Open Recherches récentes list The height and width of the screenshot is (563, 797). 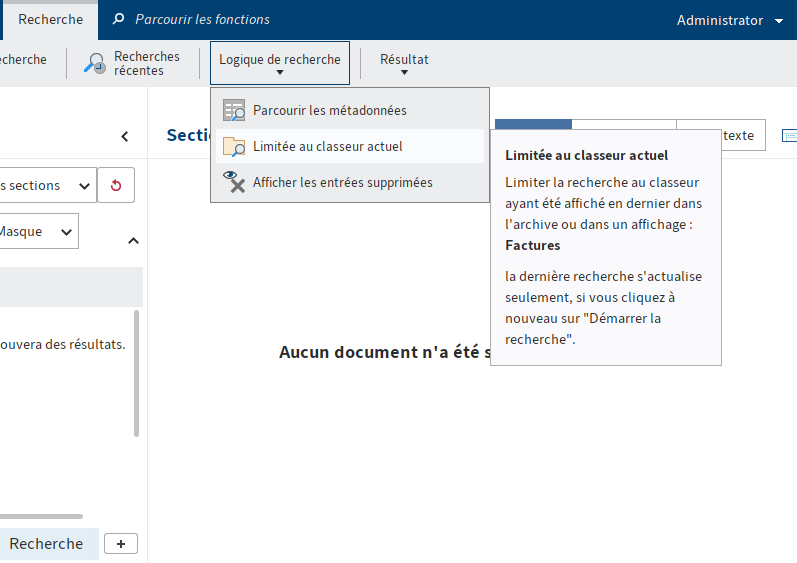tap(132, 64)
